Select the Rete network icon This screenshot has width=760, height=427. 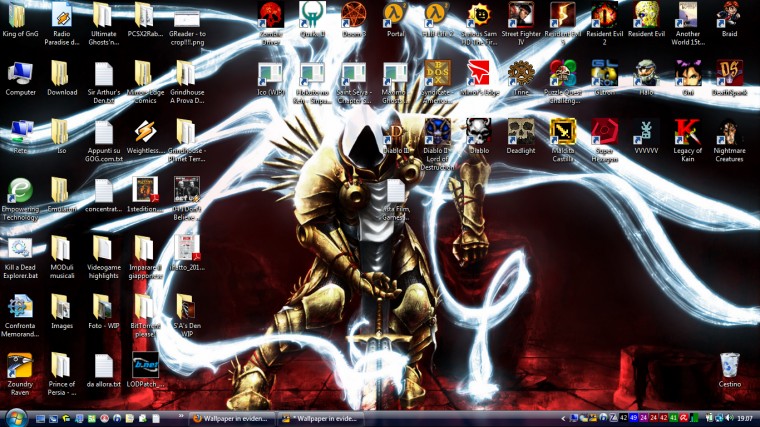coord(20,132)
